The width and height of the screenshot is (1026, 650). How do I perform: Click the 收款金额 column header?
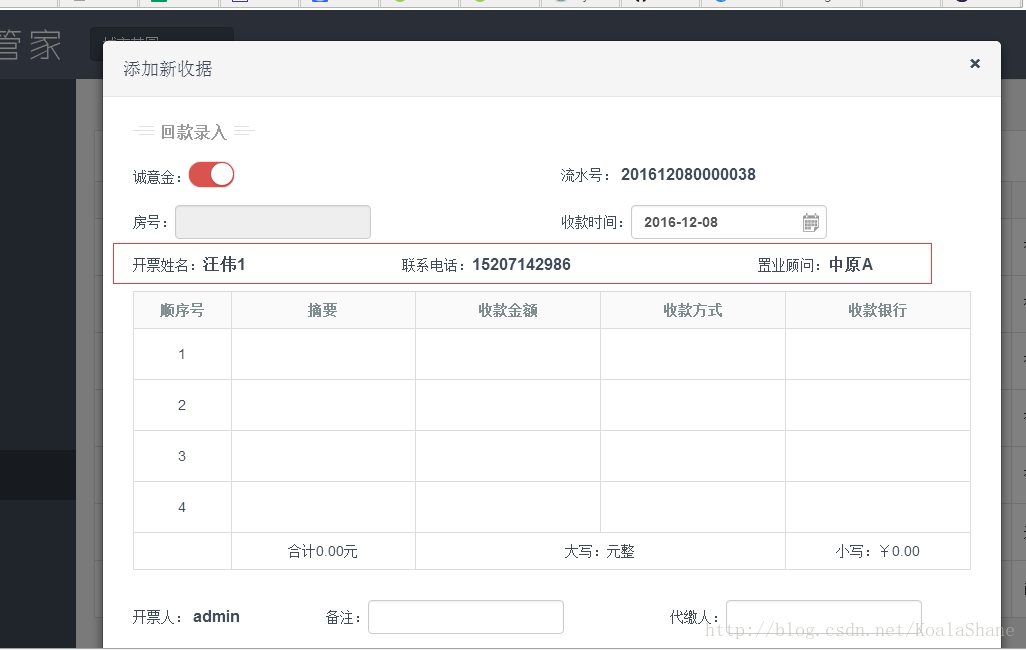[x=508, y=310]
